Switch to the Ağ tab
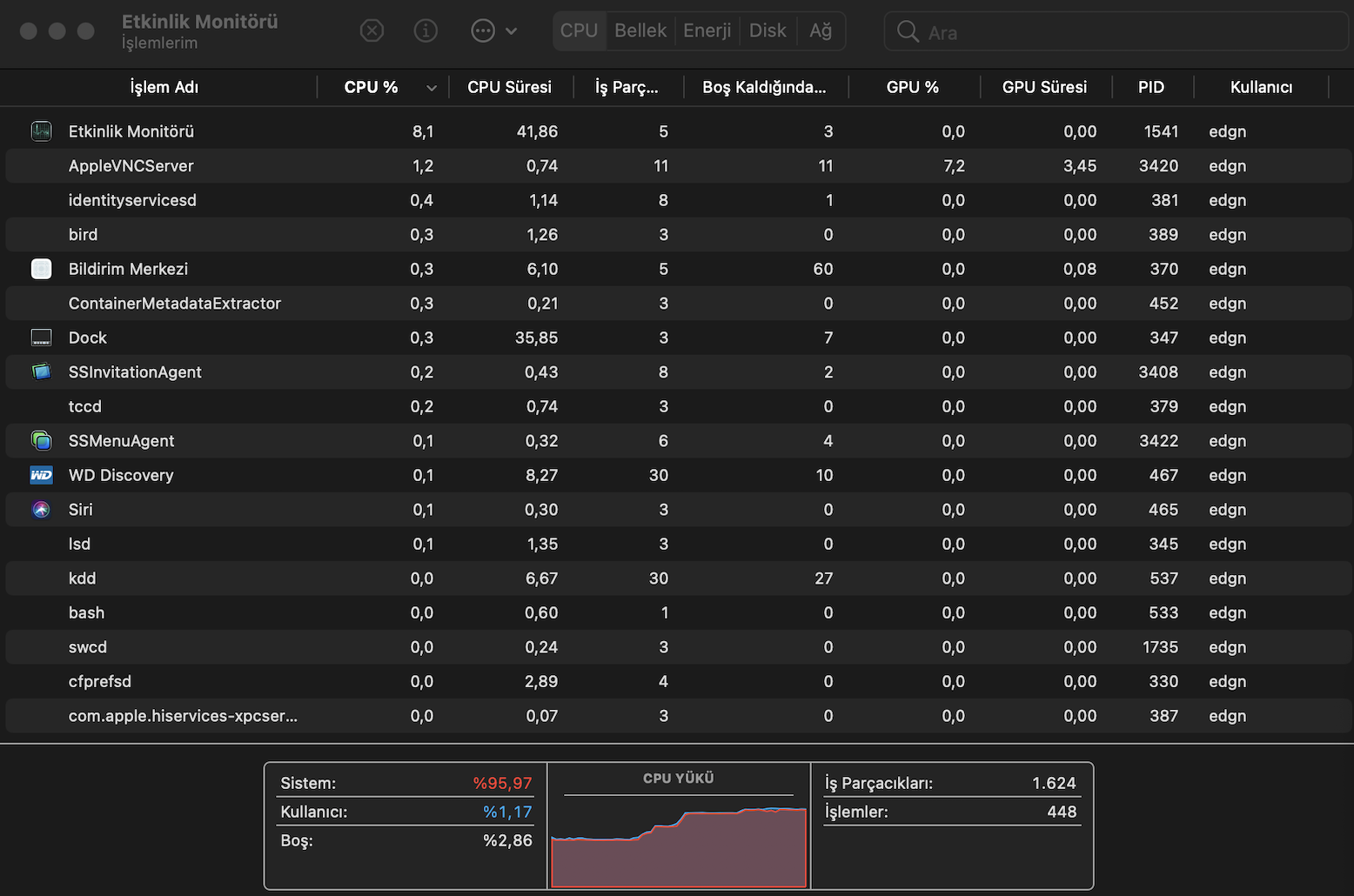The height and width of the screenshot is (896, 1354). tap(821, 30)
